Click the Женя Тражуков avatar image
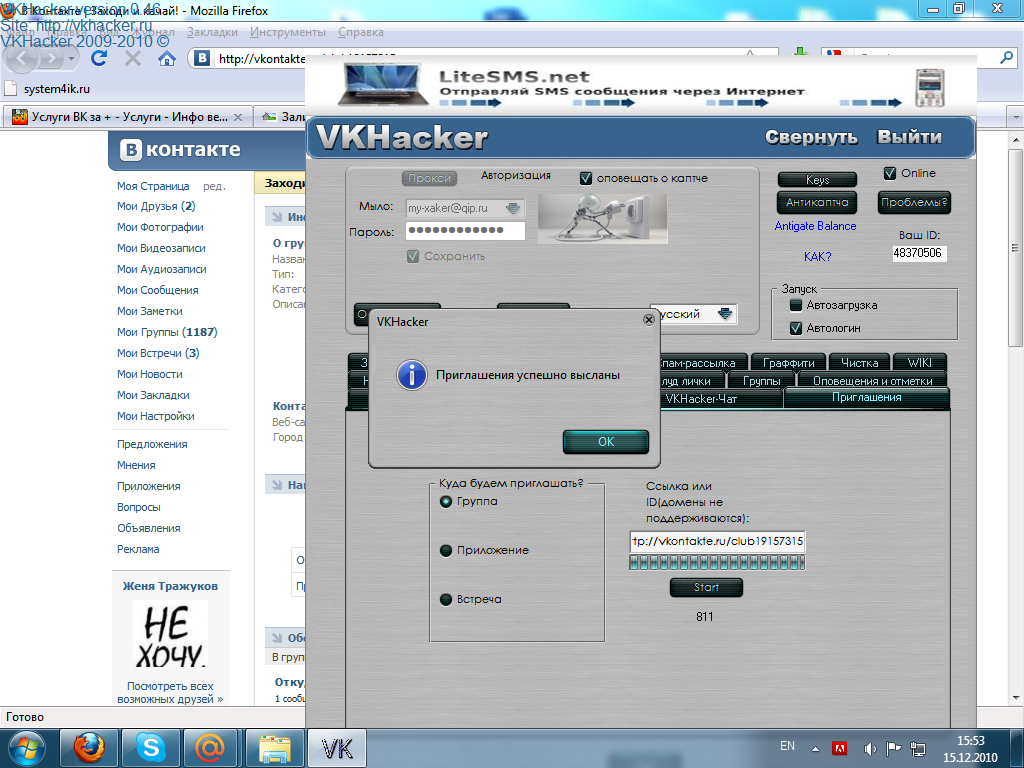The image size is (1024, 768). (170, 635)
